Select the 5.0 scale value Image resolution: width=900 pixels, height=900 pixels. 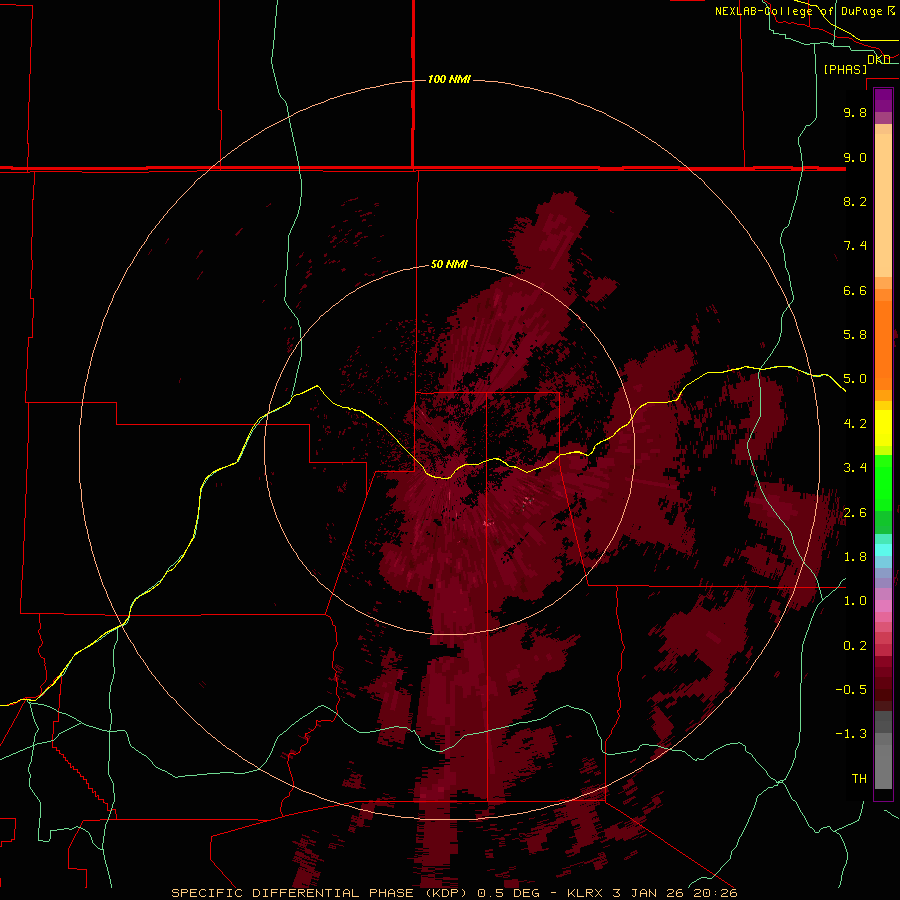[x=855, y=379]
